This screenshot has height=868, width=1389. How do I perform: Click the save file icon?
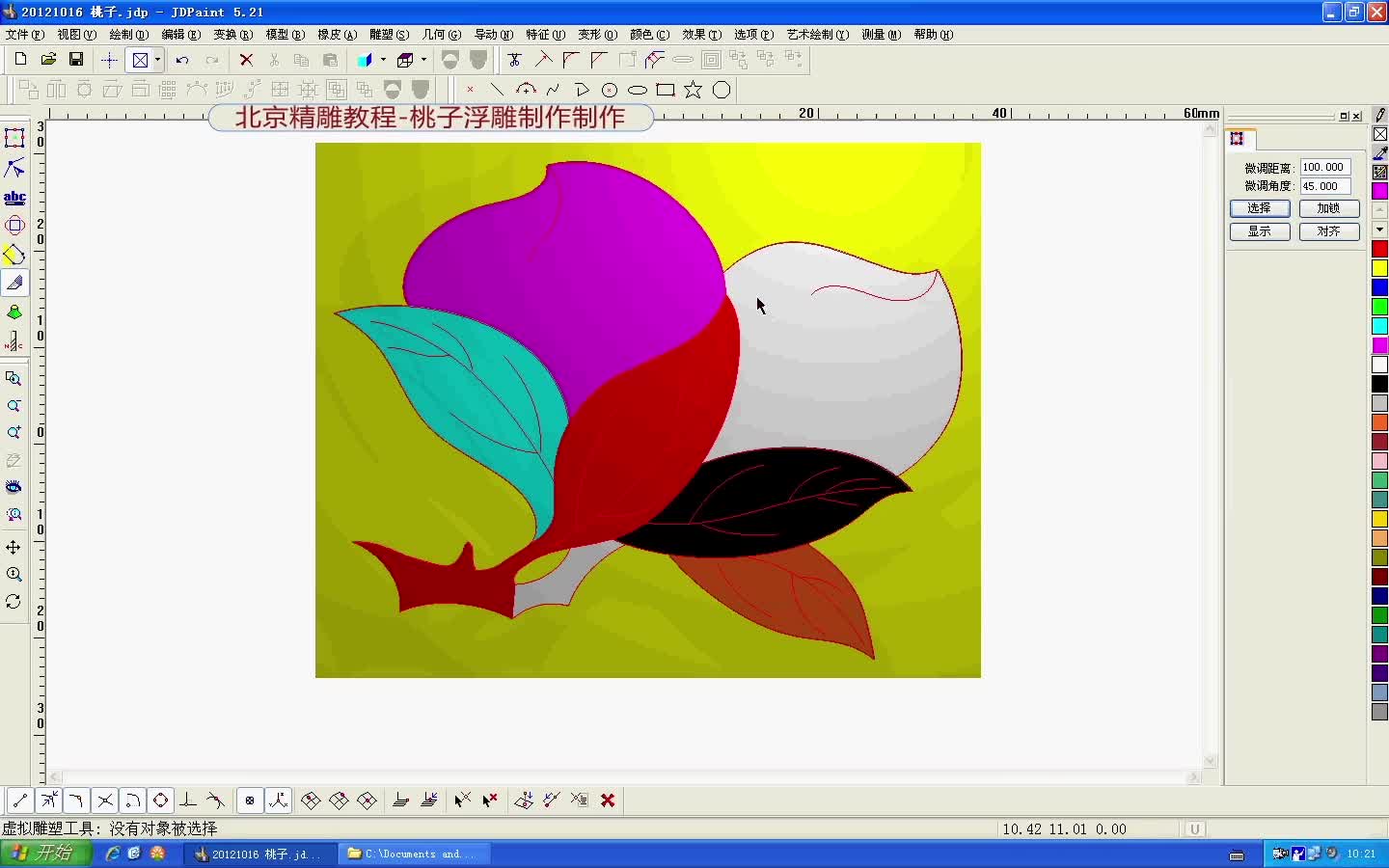click(76, 59)
